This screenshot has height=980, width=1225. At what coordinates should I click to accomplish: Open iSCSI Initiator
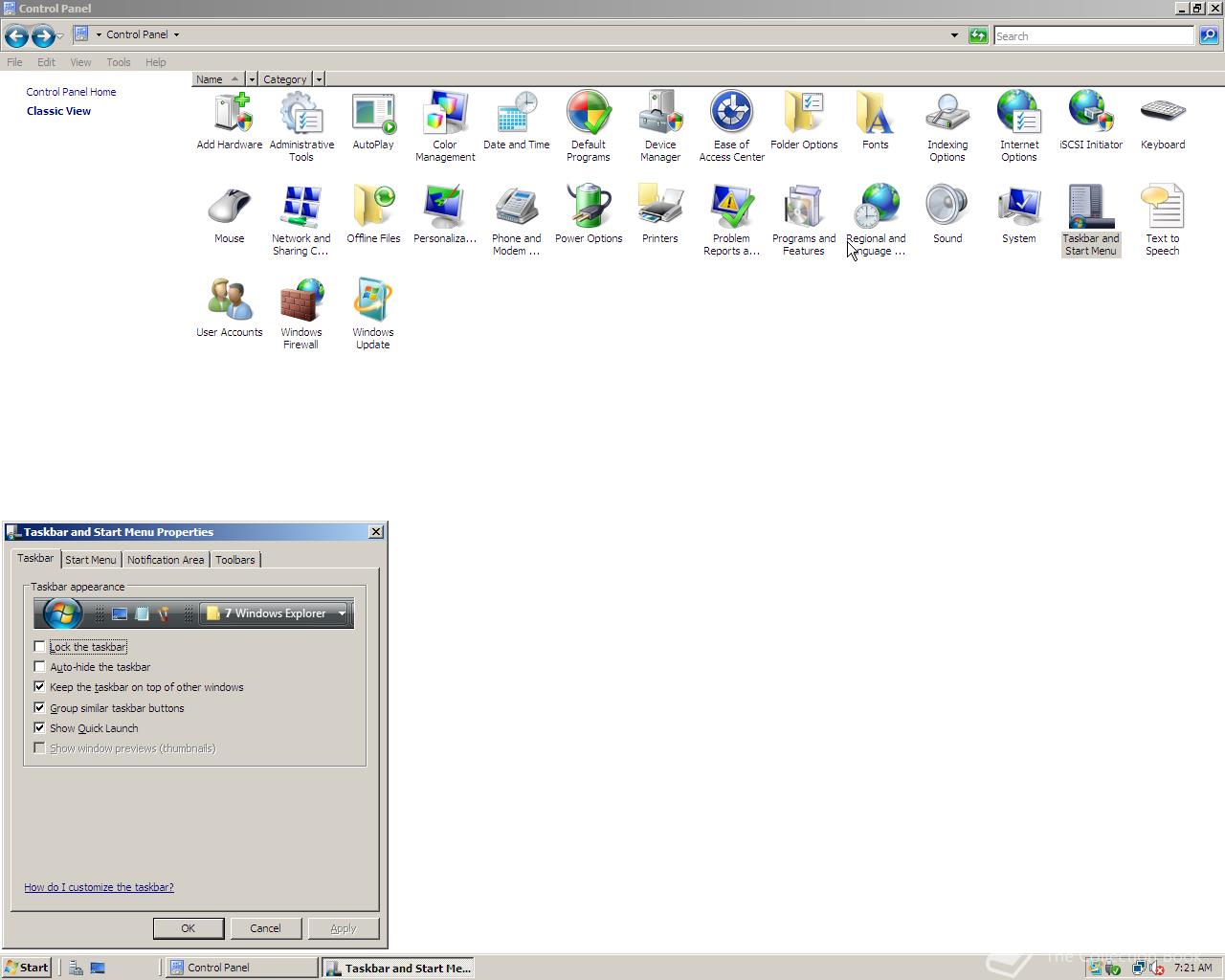[x=1091, y=122]
